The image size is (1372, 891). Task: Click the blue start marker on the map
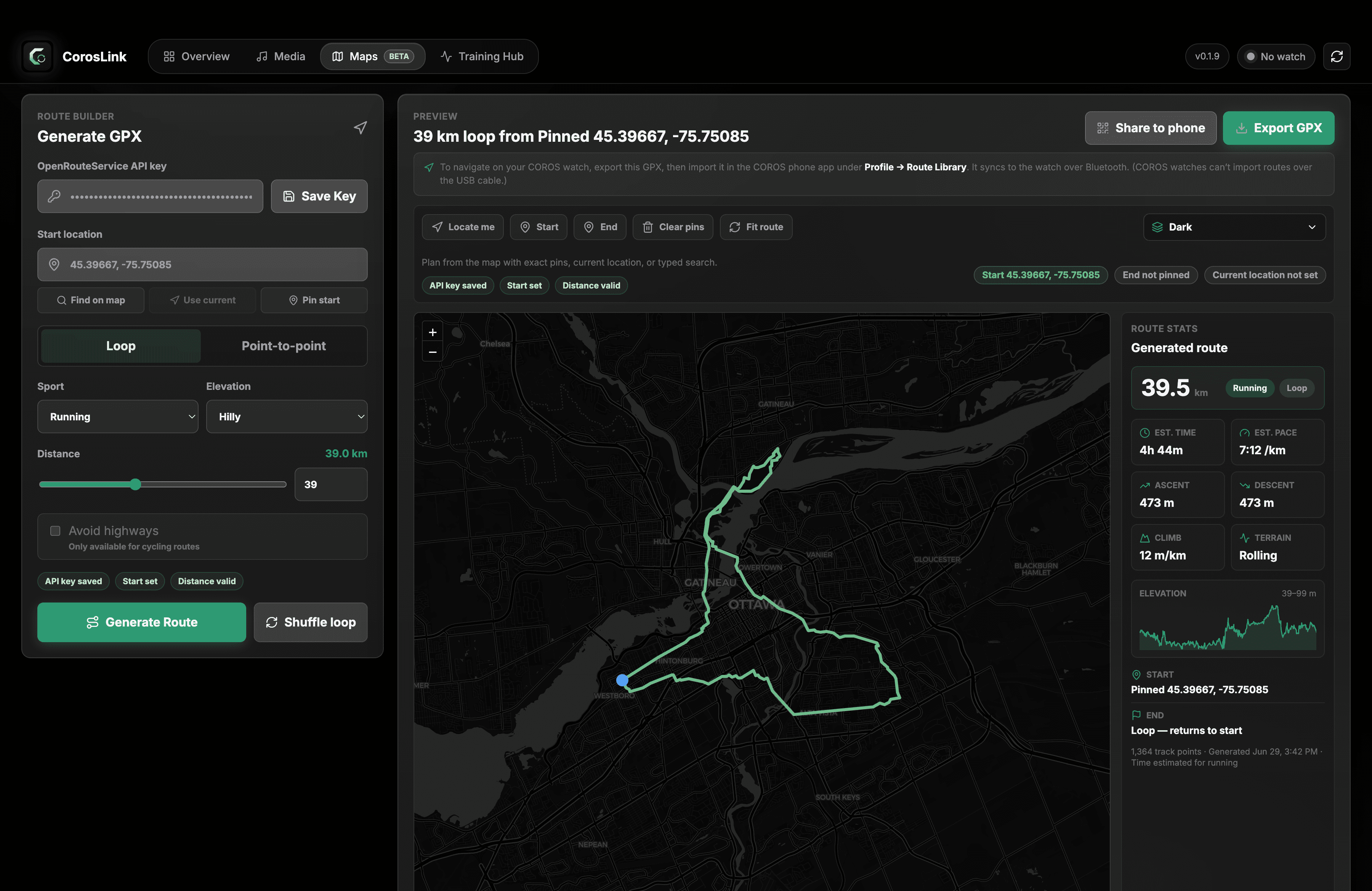[622, 680]
